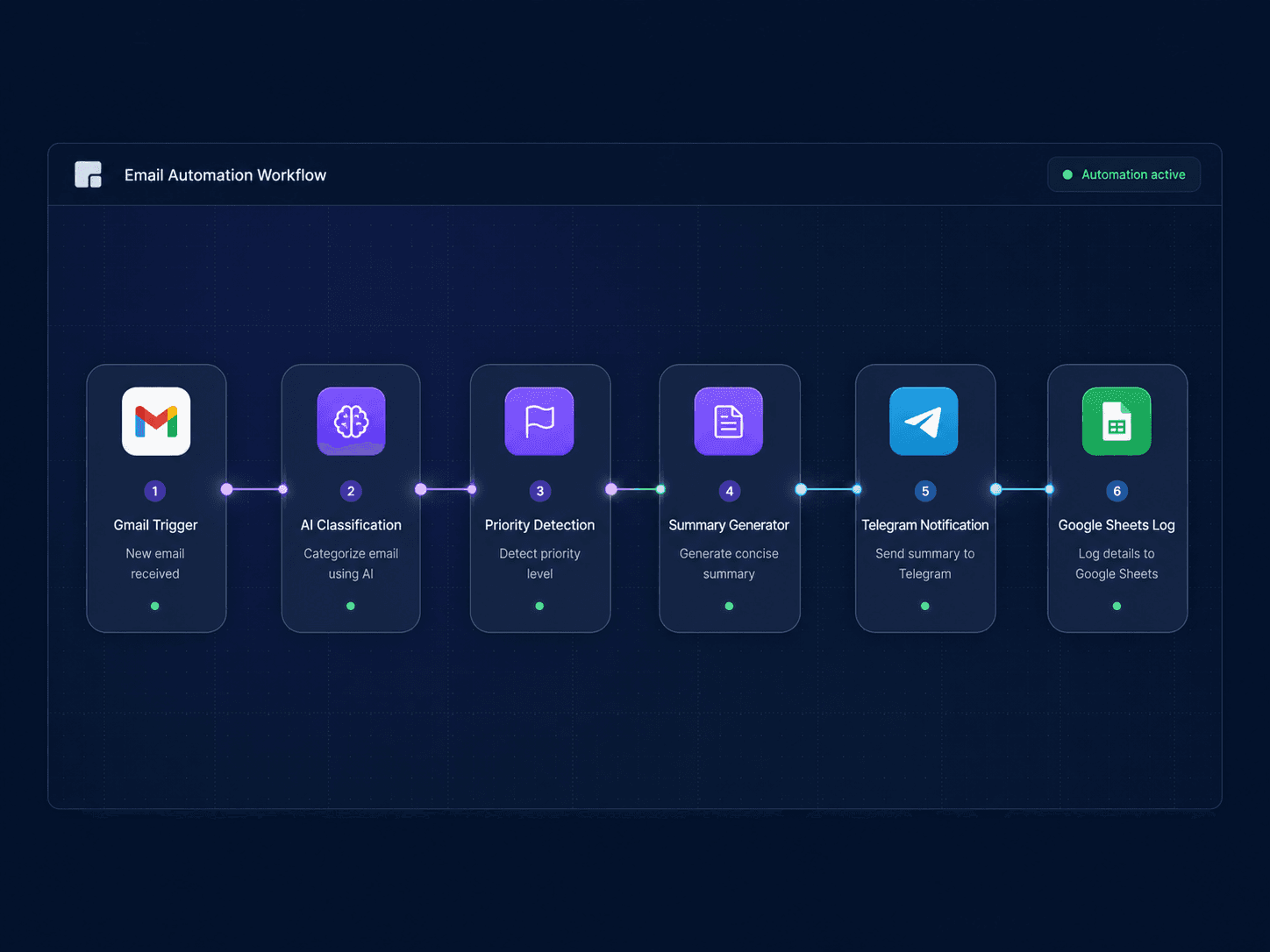Click Gmail Trigger's output connector port
Viewport: 1270px width, 952px height.
[227, 489]
